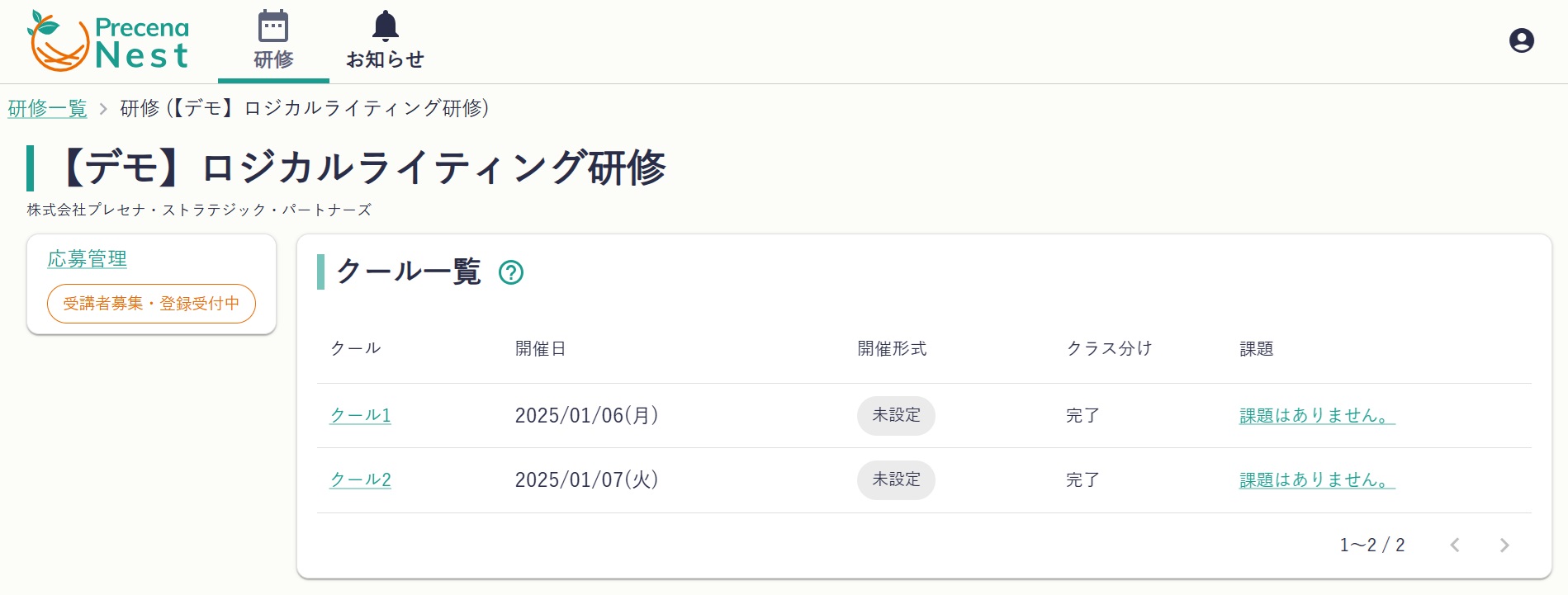Click 課題はありません link for クール1
This screenshot has width=1568, height=595.
tap(1317, 415)
